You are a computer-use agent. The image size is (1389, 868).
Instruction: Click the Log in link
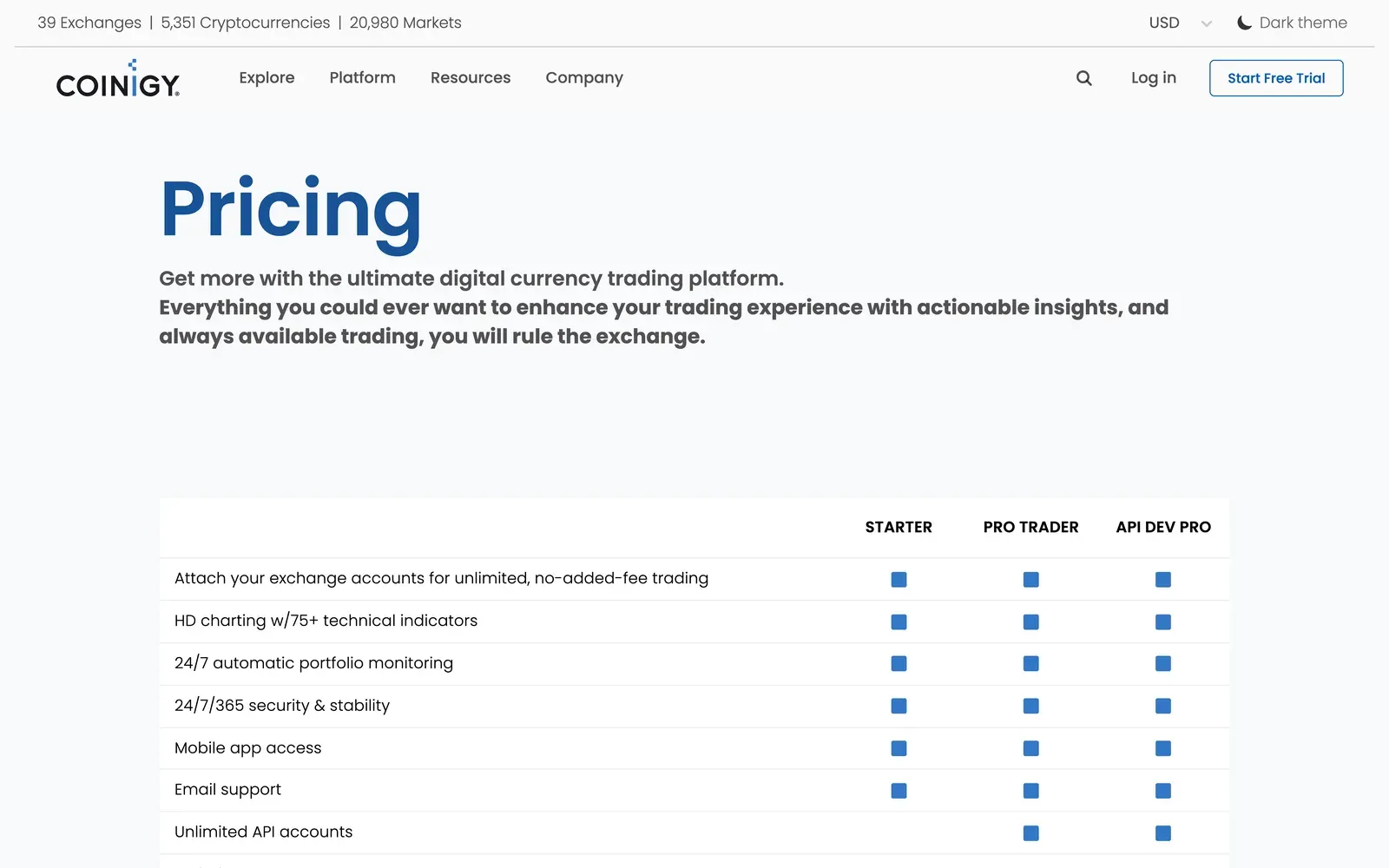point(1153,77)
